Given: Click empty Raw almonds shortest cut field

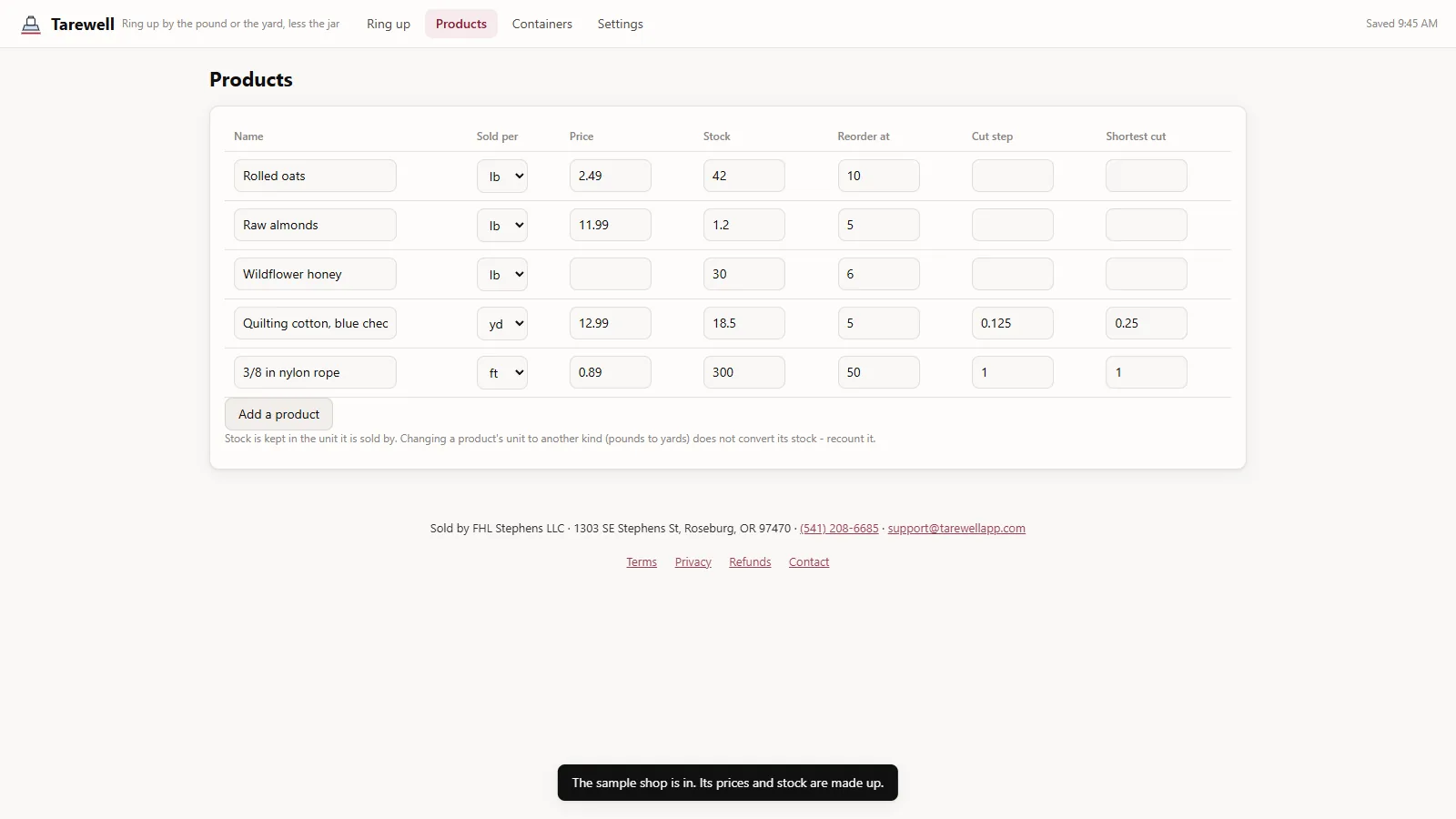Looking at the screenshot, I should click(x=1147, y=225).
